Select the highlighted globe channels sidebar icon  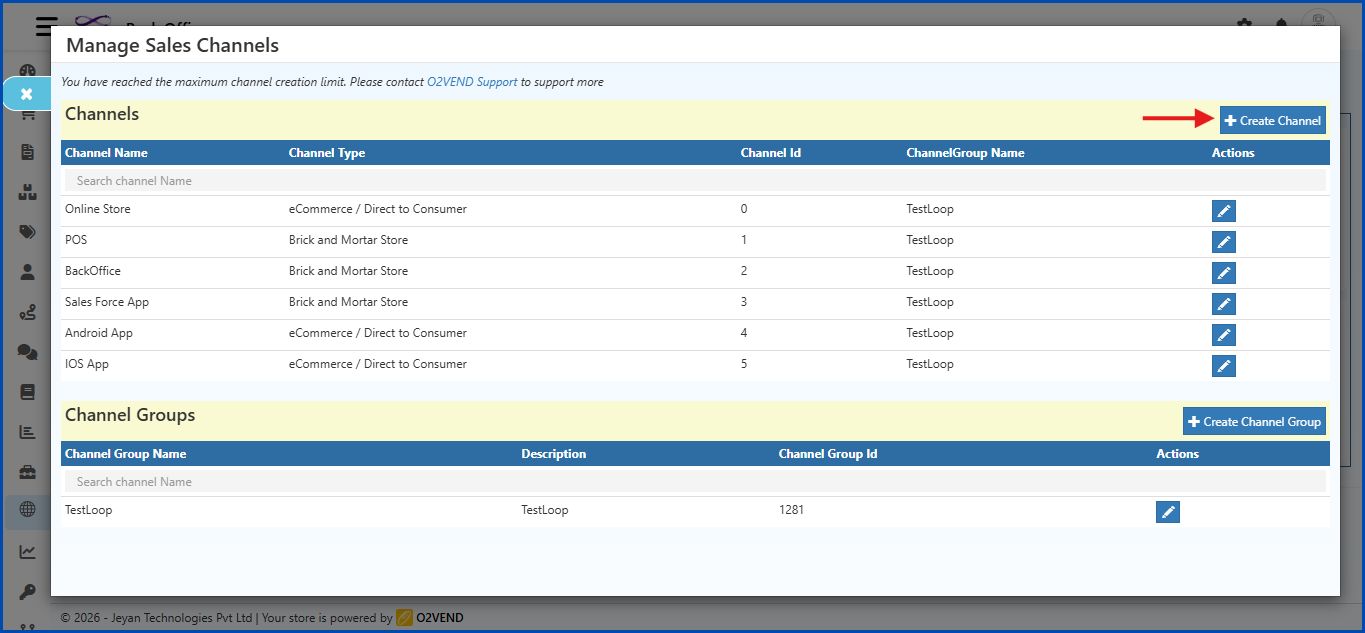(27, 511)
